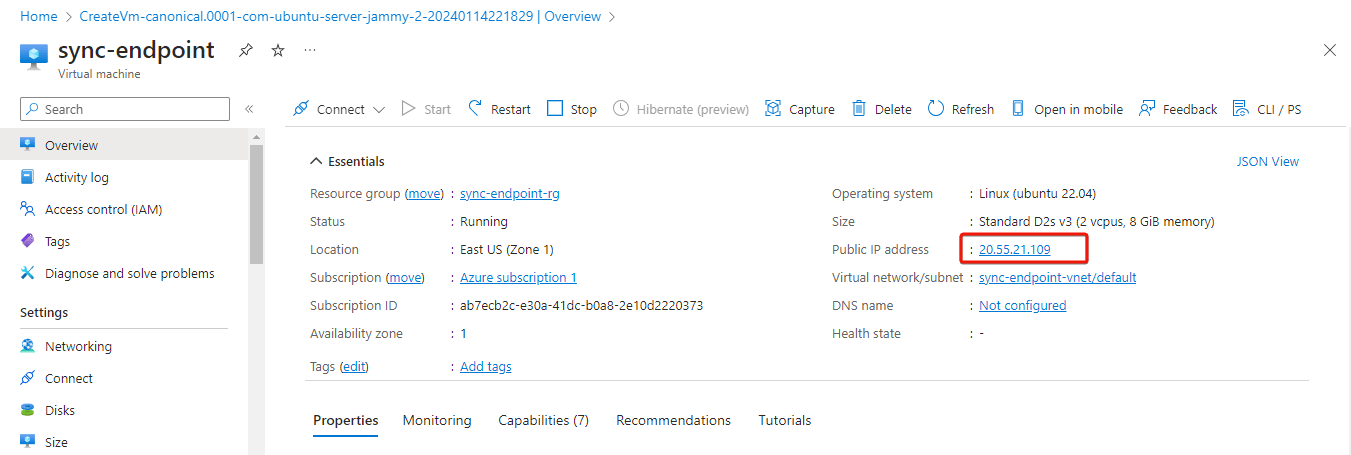Click Home in the breadcrumb
Viewport: 1351px width, 455px height.
39,17
